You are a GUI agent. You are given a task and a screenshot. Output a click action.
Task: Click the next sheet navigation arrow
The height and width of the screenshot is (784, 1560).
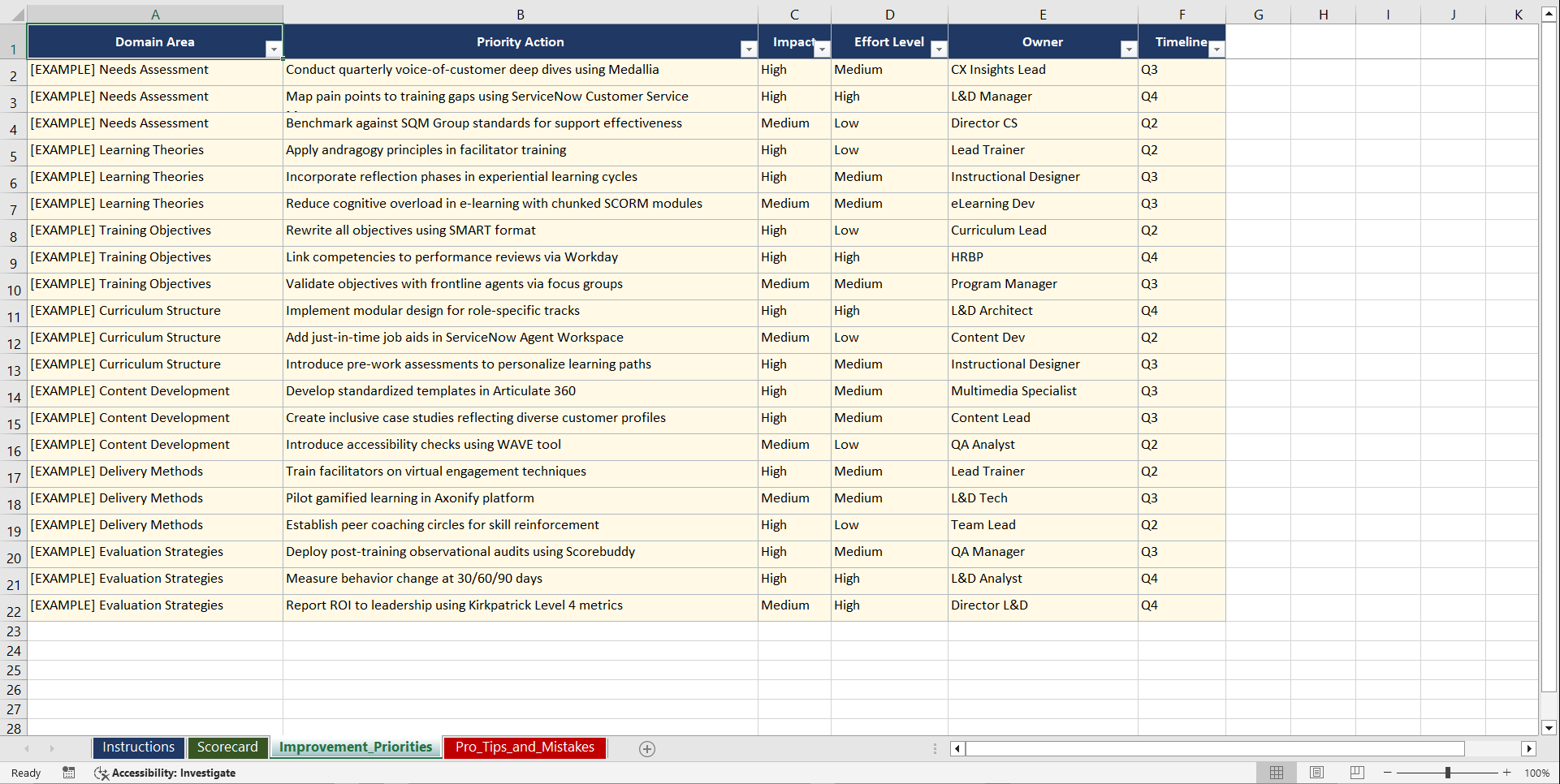tap(52, 748)
